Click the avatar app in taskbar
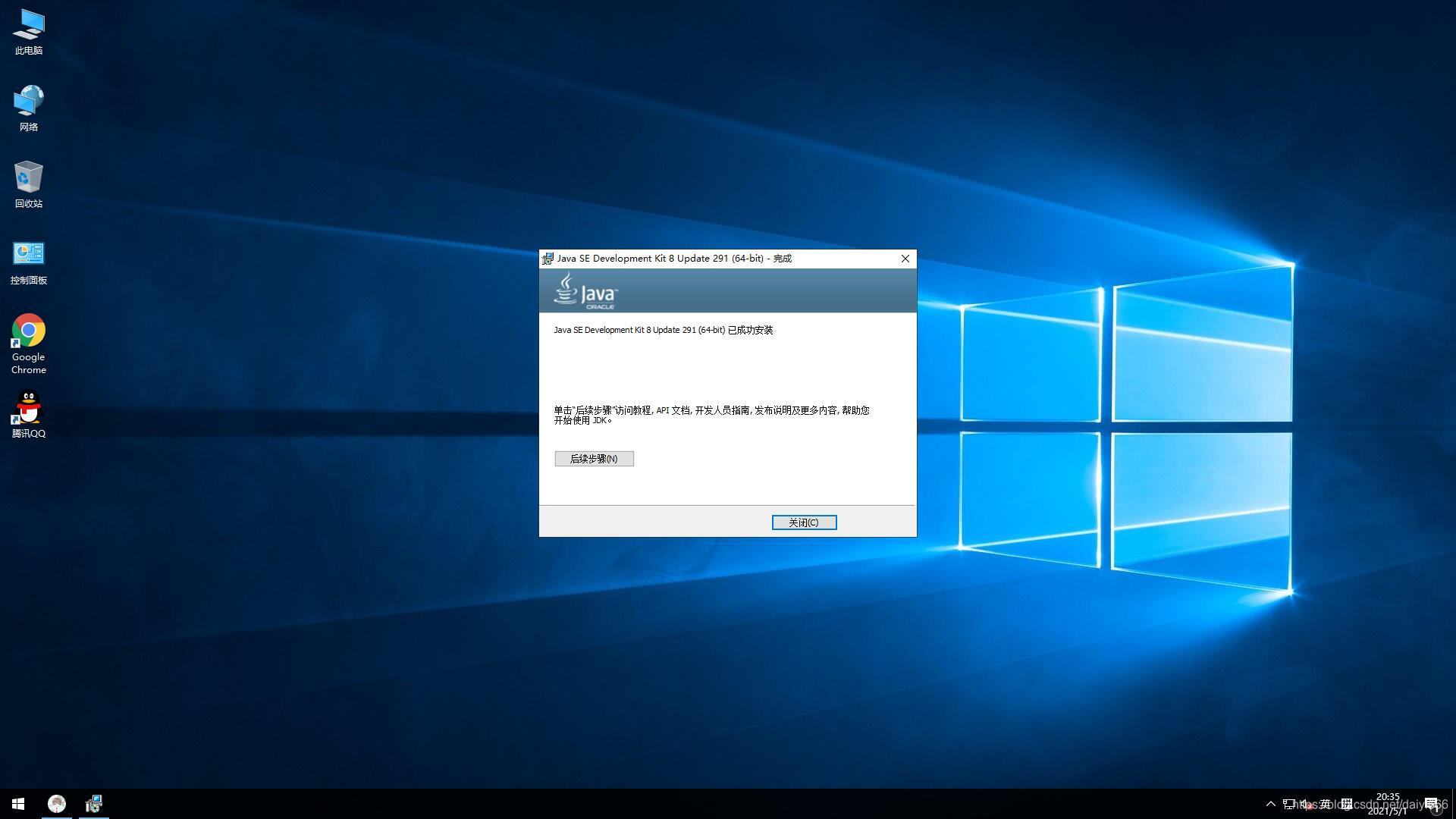1456x819 pixels. point(57,804)
